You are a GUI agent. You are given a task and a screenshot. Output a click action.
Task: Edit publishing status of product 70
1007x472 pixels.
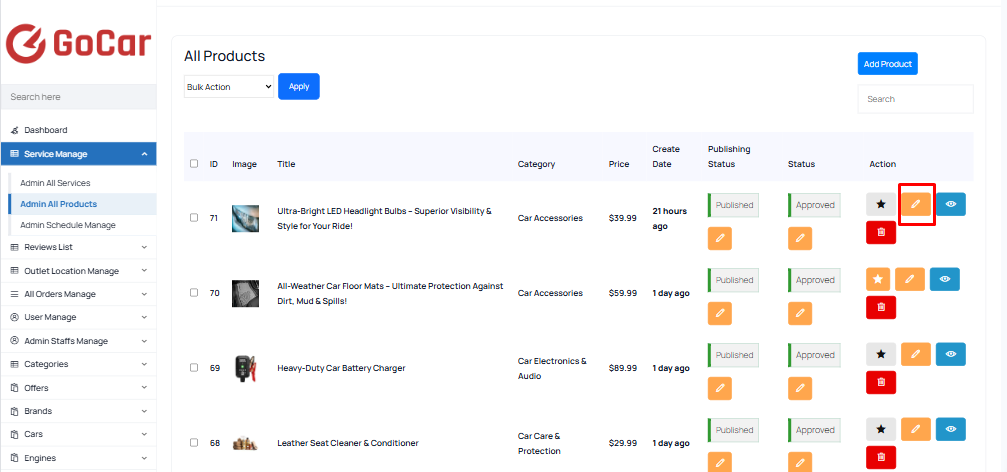pyautogui.click(x=720, y=313)
